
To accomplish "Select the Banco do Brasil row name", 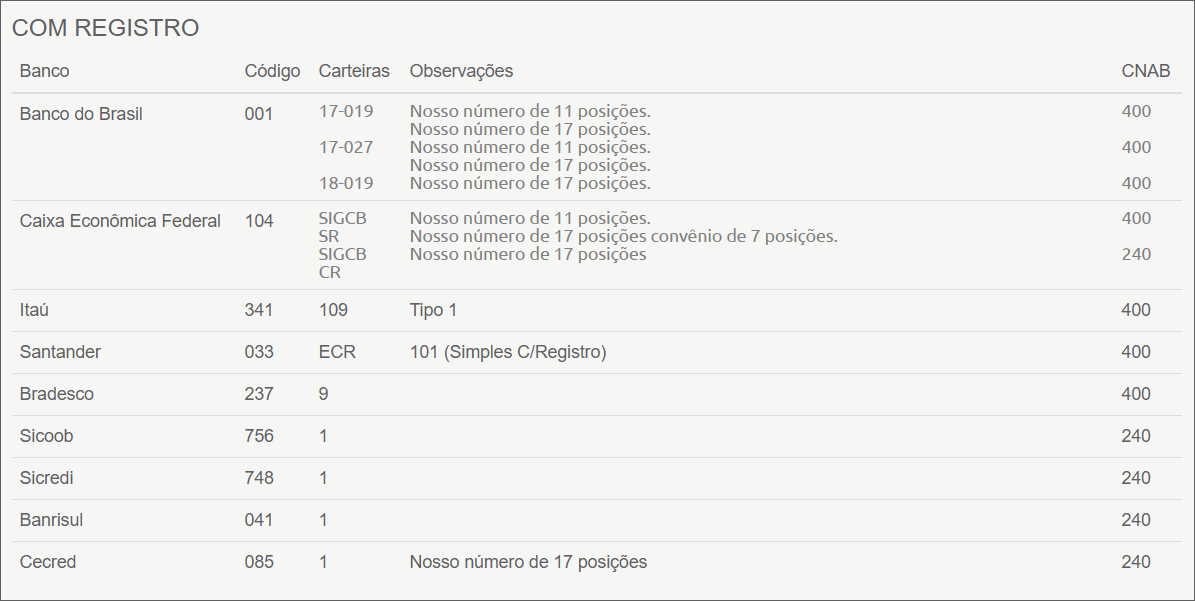I will 81,114.
